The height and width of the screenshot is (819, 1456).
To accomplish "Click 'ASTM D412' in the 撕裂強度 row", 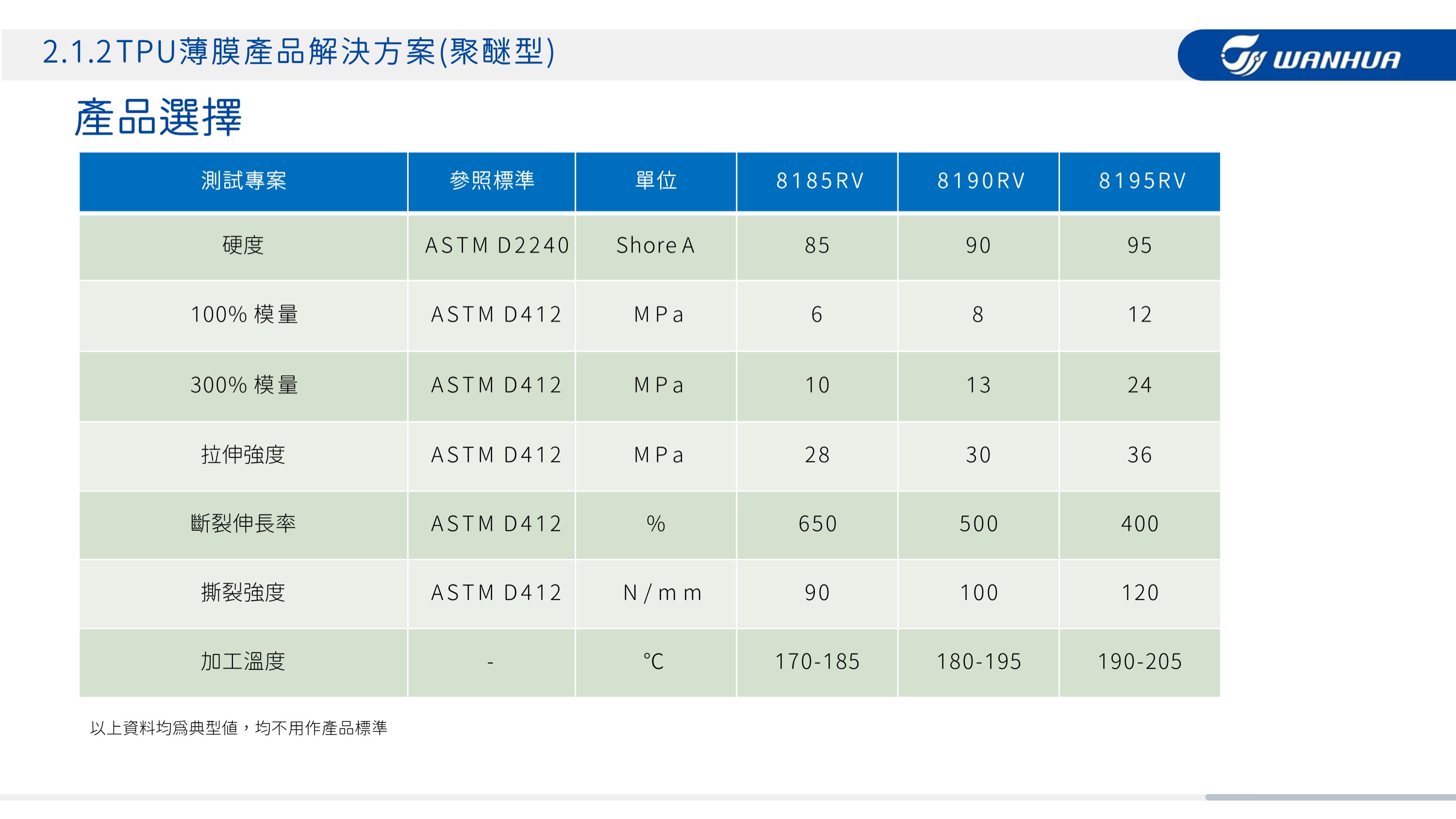I will coord(496,593).
